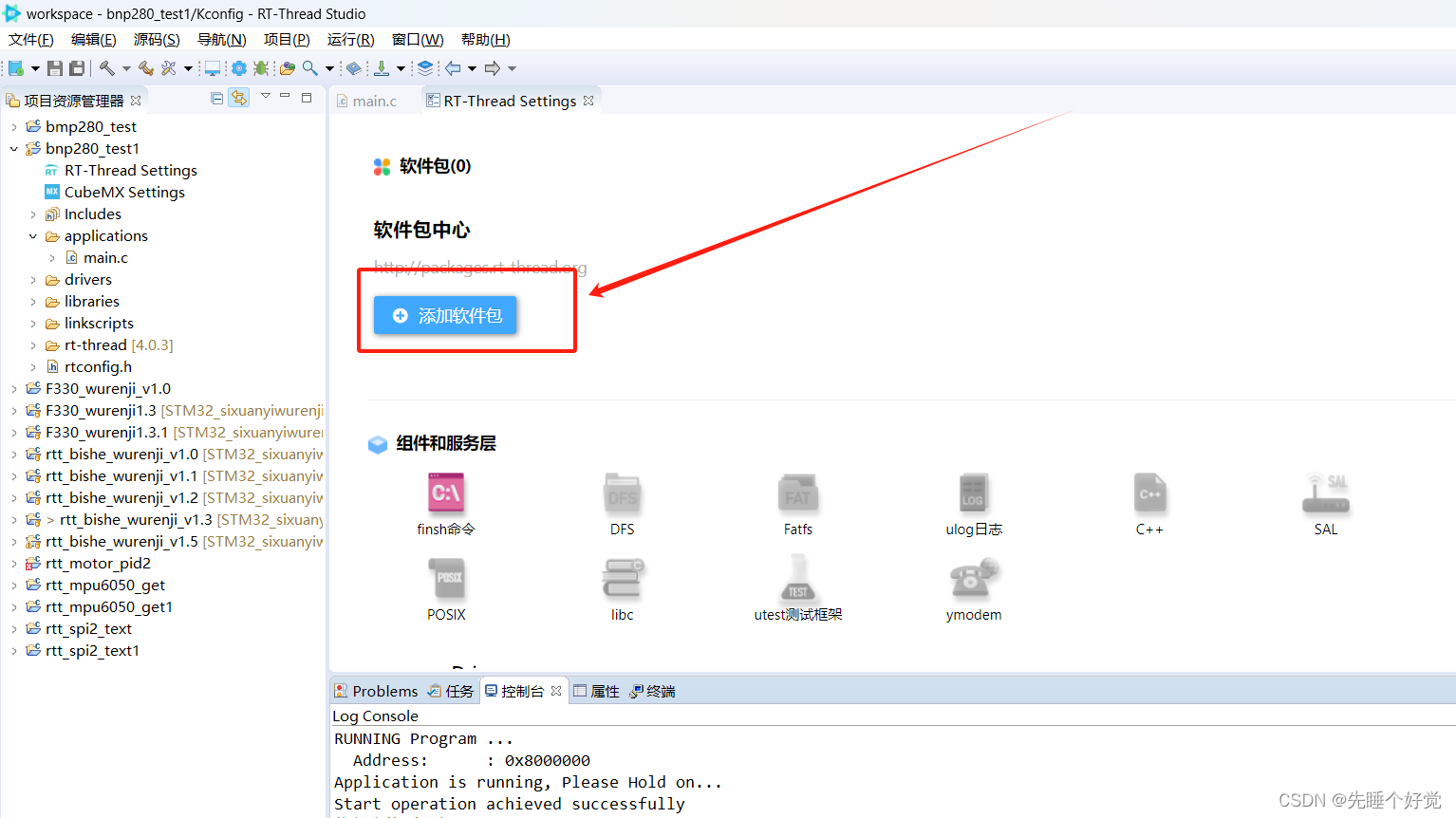Click the wrench and screwdriver config icon
The width and height of the screenshot is (1456, 818).
tap(169, 68)
